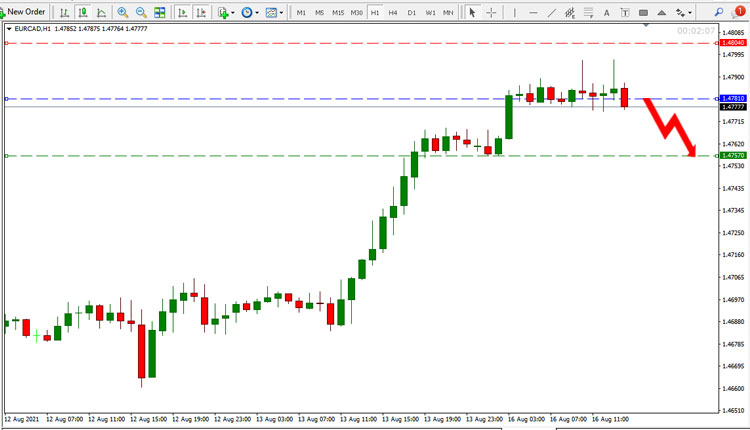The image size is (750, 430).
Task: Zoom out of the chart
Action: (x=141, y=12)
